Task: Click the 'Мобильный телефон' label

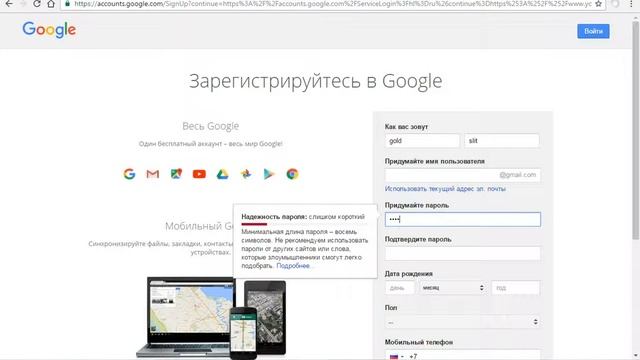Action: [419, 342]
